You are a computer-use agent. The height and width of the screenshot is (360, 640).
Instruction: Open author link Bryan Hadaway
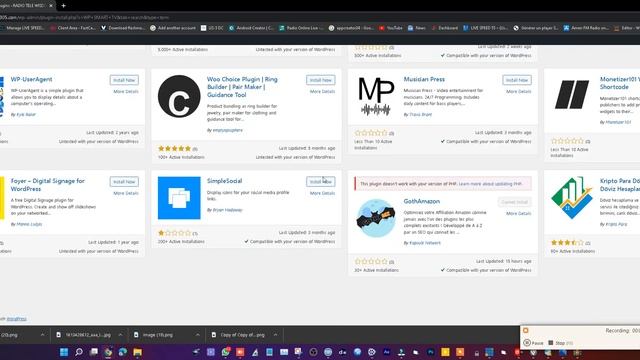coord(227,210)
